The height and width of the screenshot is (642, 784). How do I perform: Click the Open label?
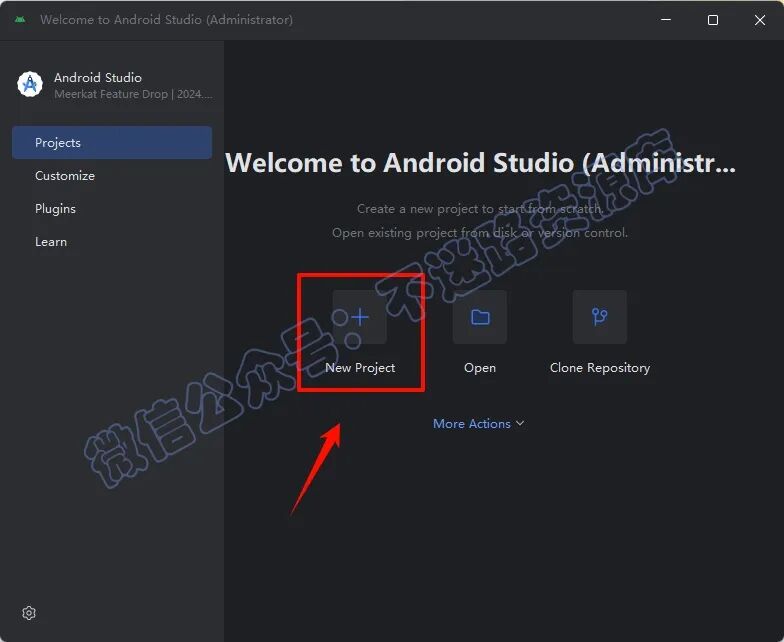coord(480,368)
